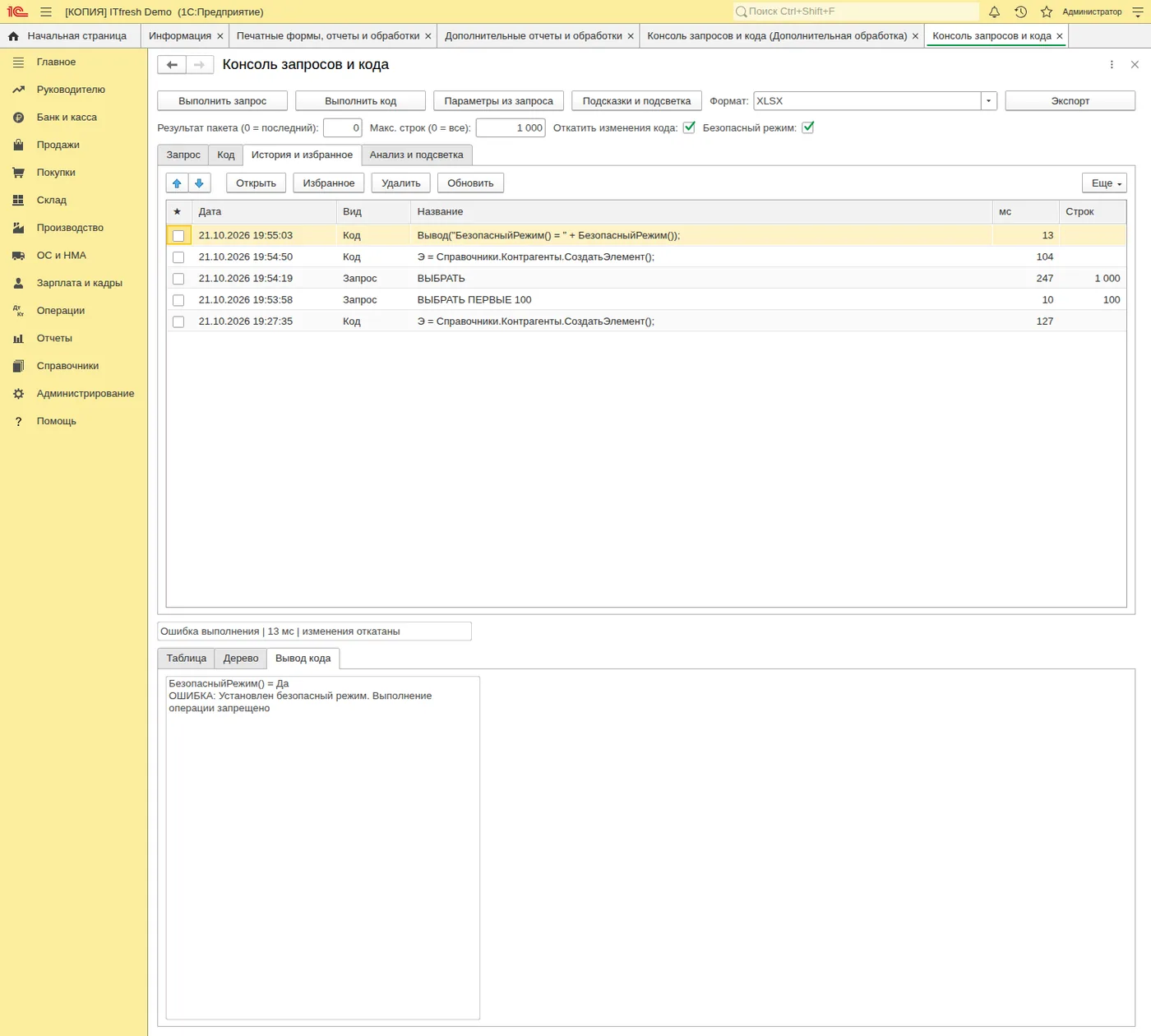Disable the Безопасный режим checkbox
Screen dimensions: 1151x1036
(808, 127)
